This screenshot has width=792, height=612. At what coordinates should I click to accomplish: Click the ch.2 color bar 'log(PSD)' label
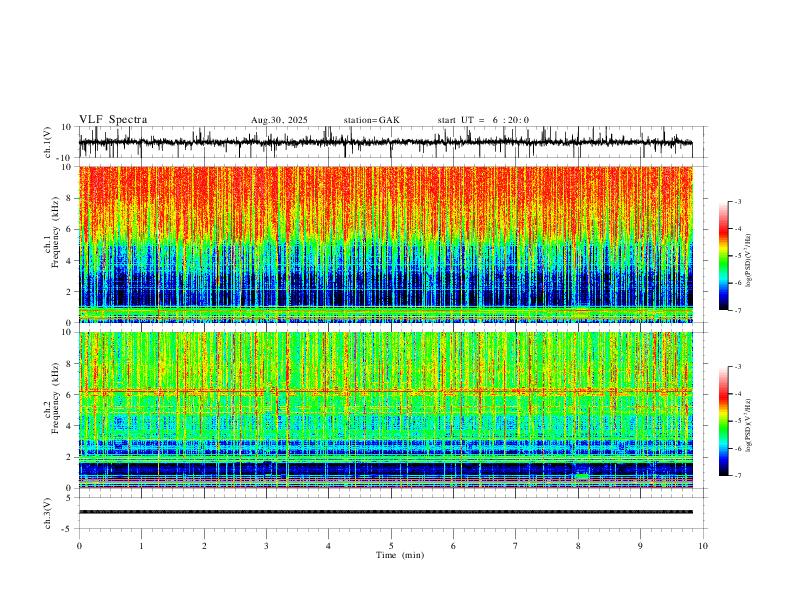749,425
